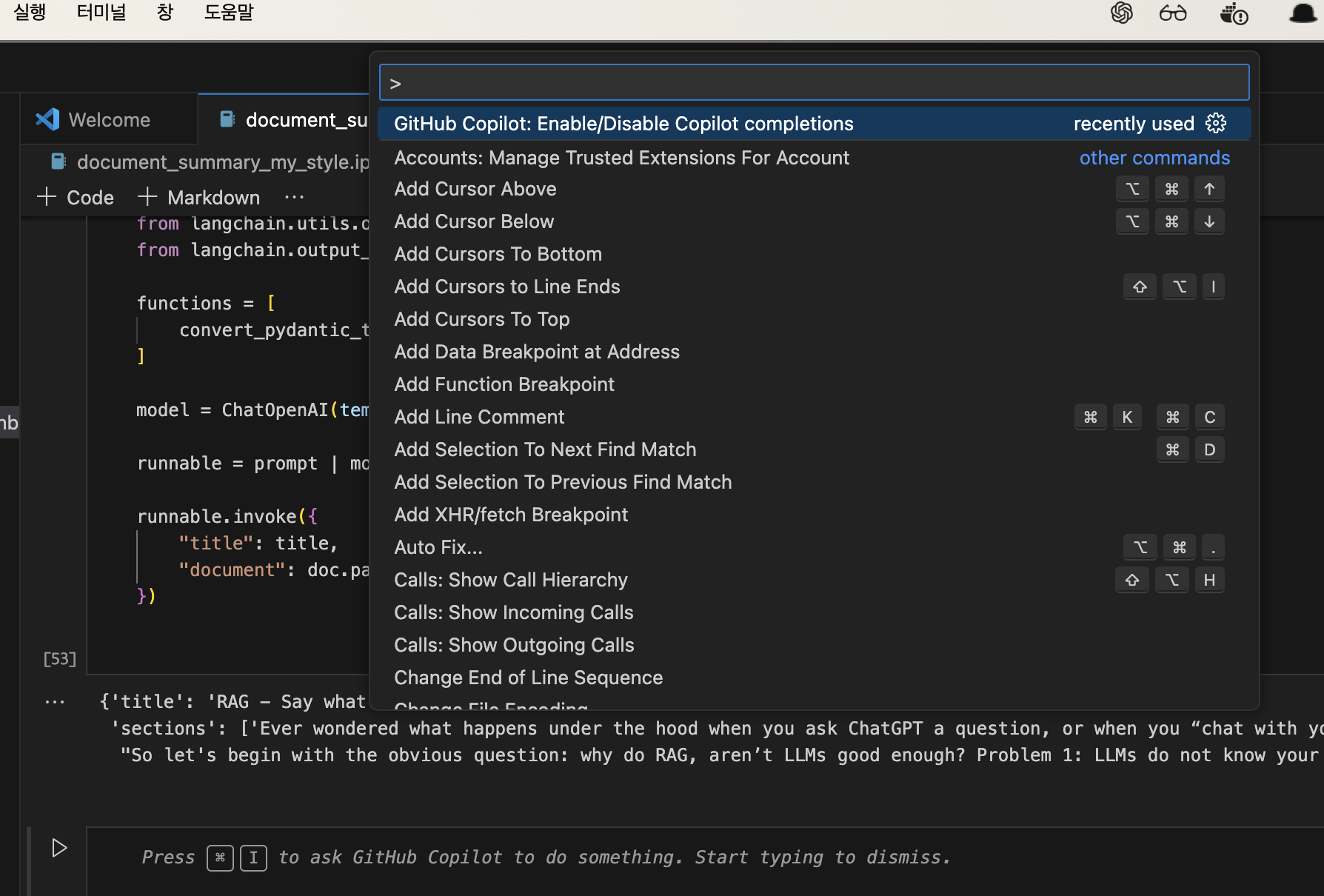
Task: Select Add XHR/fetch Breakpoint
Action: click(x=815, y=515)
